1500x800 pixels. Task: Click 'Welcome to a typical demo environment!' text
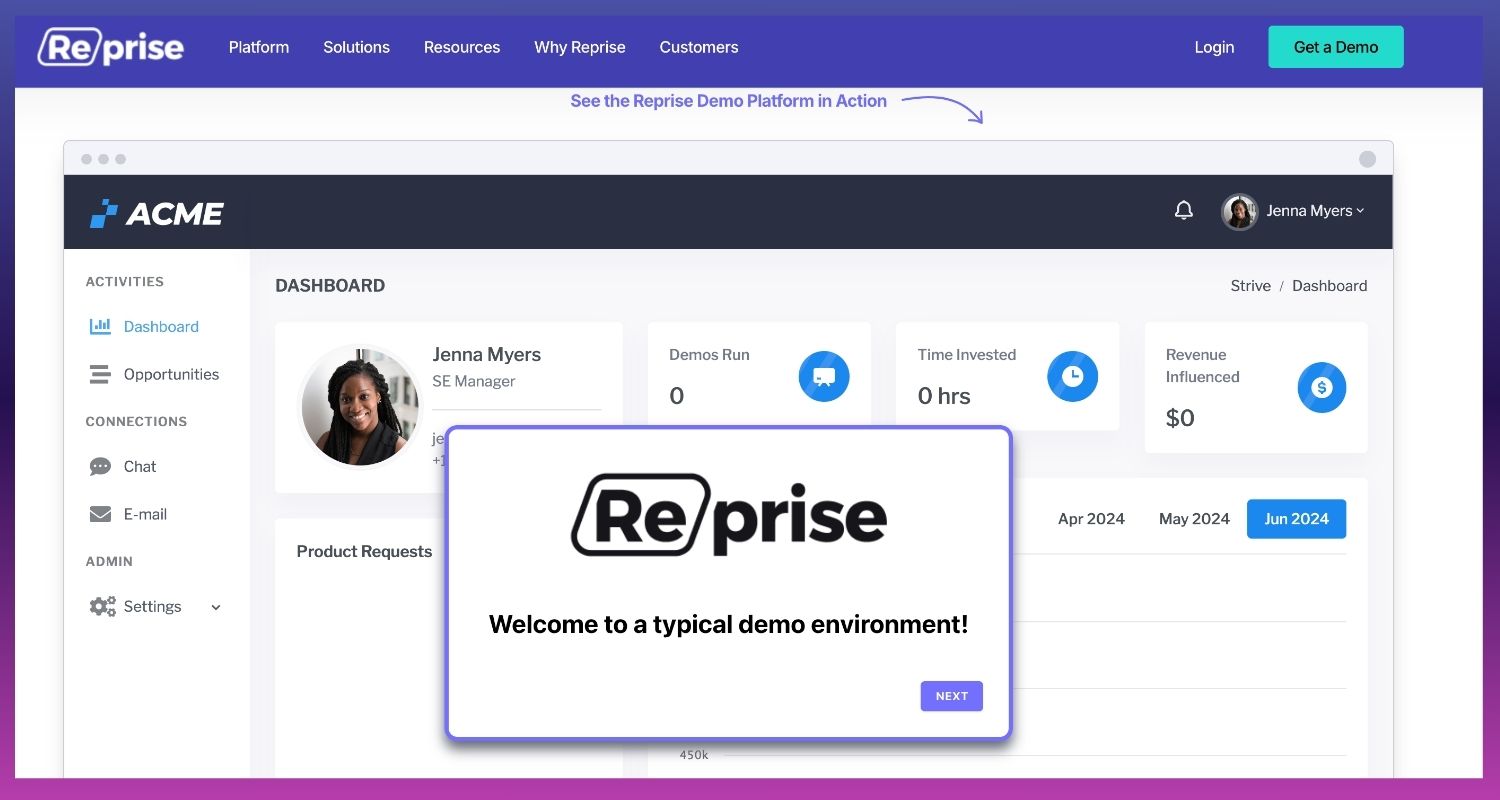coord(729,625)
